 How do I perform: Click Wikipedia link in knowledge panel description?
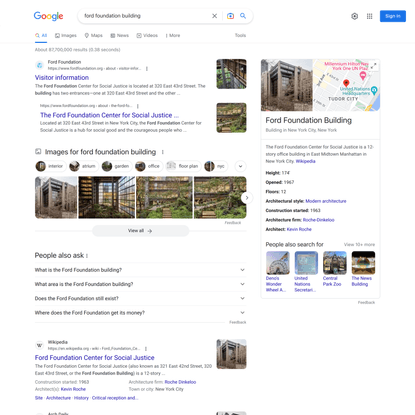pyautogui.click(x=305, y=161)
